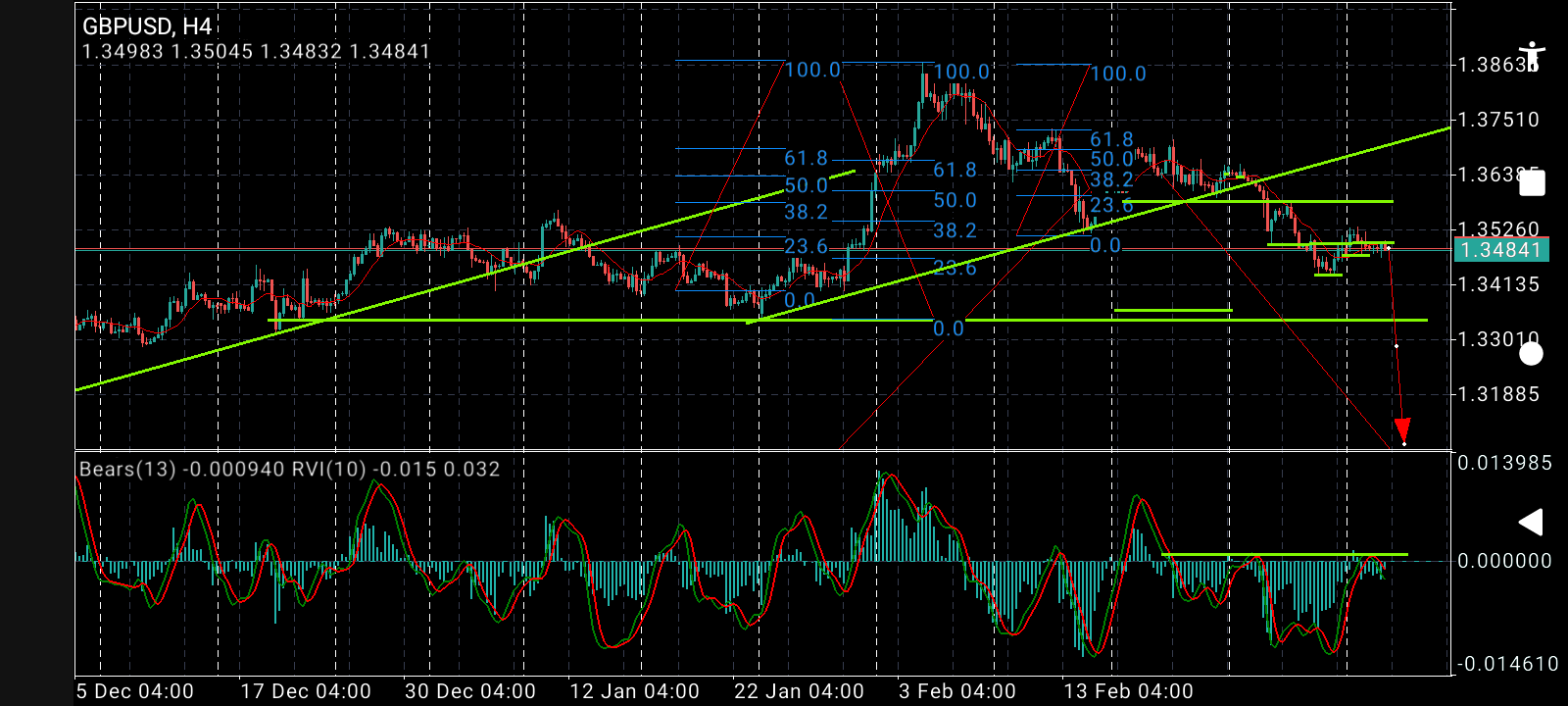Tap the leftmost Fibonacci 100.0 label
The image size is (1568, 706).
812,70
